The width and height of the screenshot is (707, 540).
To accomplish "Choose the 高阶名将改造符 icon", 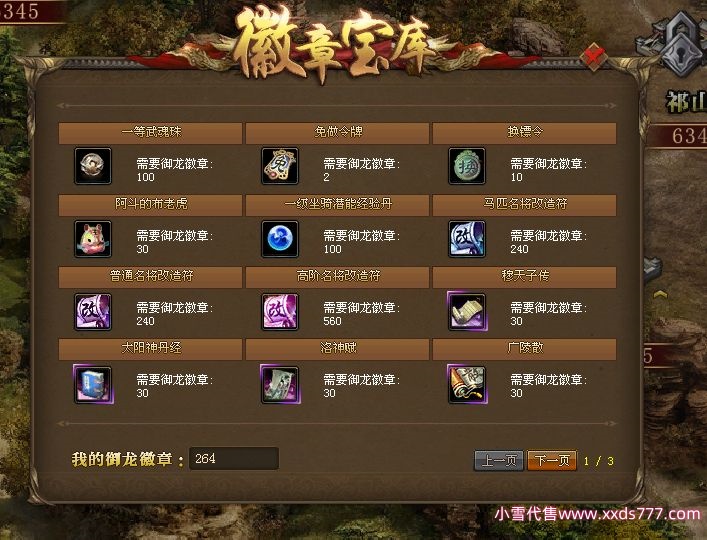I will tap(280, 311).
